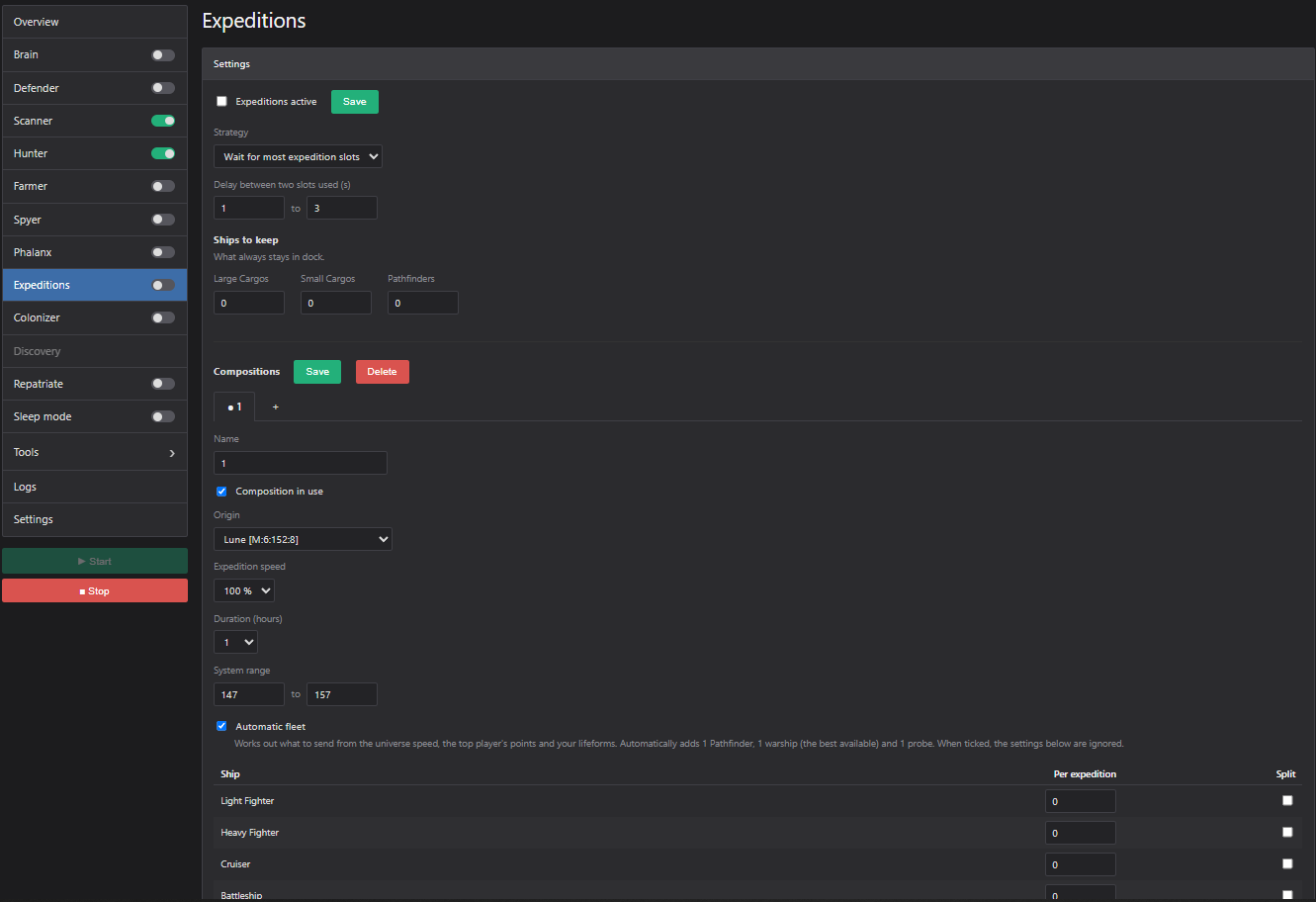Screen dimensions: 1316x902
Task: Save the expedition settings at top
Action: click(x=354, y=102)
